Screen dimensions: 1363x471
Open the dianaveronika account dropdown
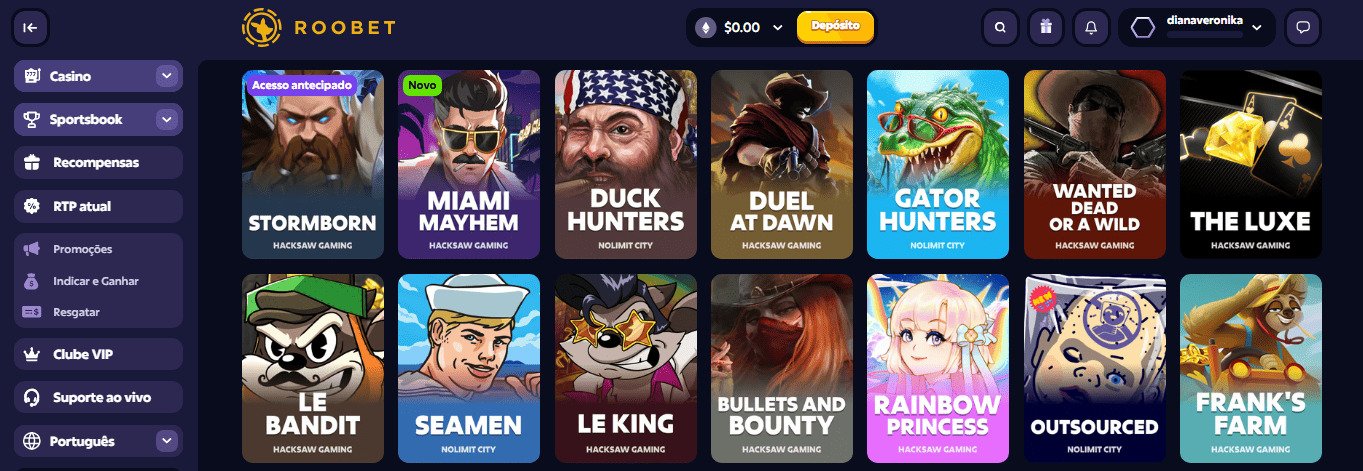1197,27
